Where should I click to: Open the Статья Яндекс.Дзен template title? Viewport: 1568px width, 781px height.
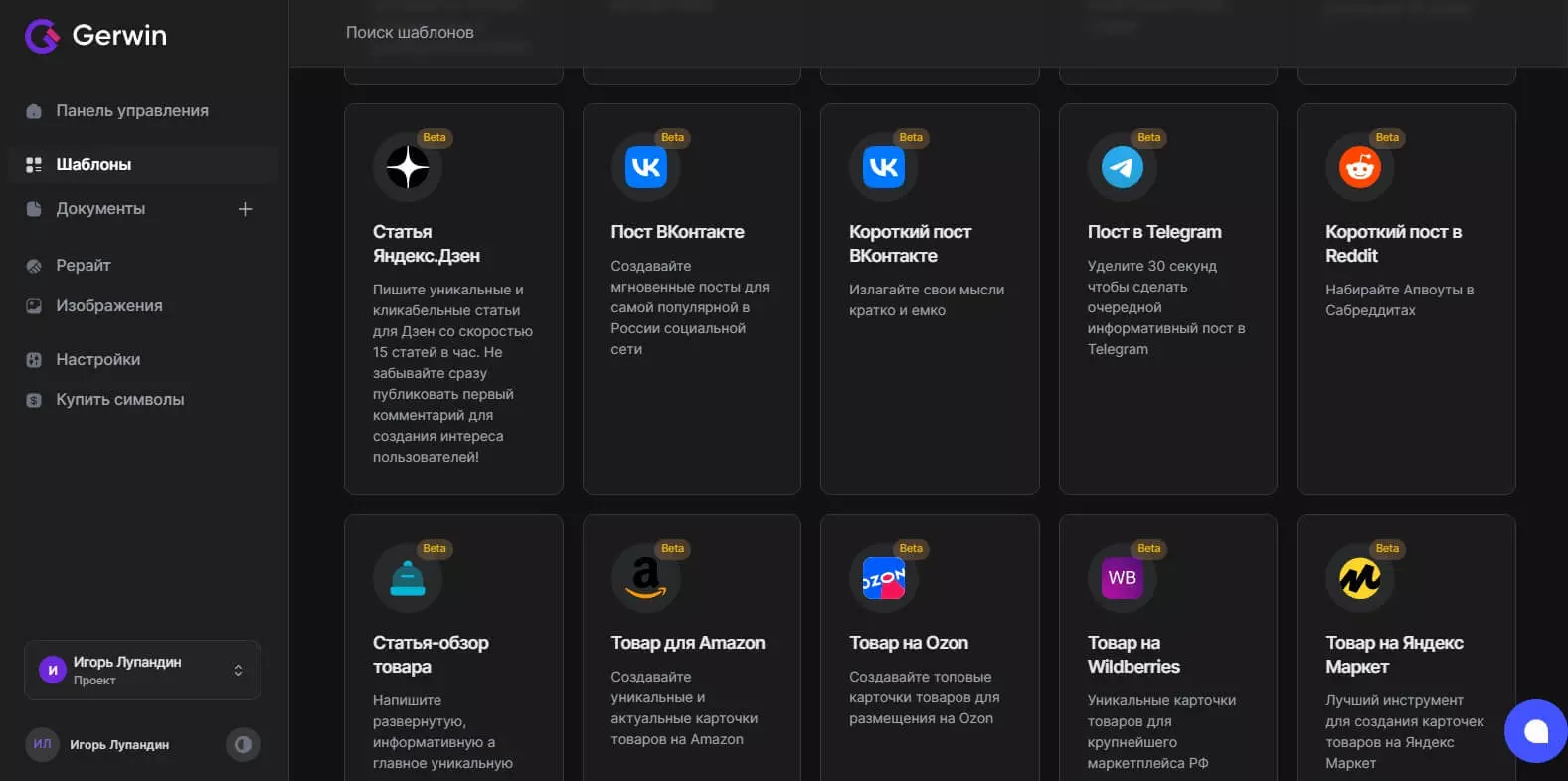coord(427,244)
